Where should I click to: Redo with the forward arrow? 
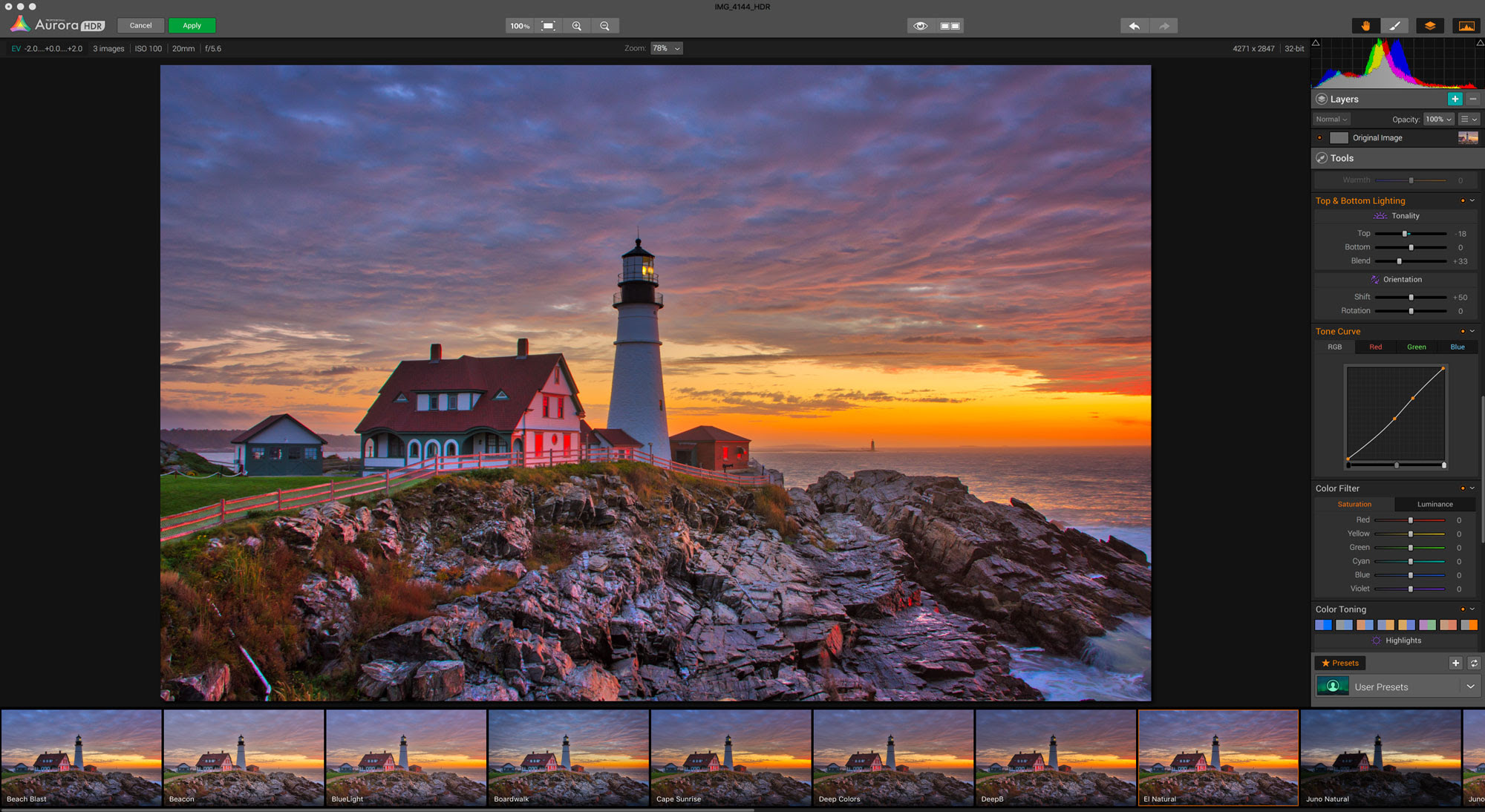point(1163,26)
